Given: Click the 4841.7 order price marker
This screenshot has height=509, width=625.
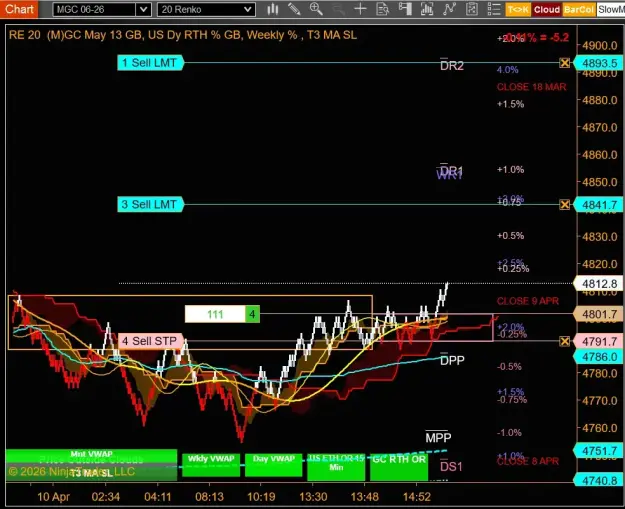Looking at the screenshot, I should pos(599,205).
